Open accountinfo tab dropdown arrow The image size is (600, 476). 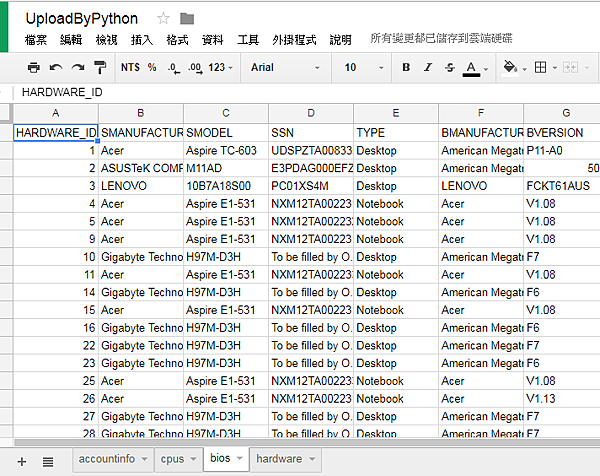tap(144, 459)
